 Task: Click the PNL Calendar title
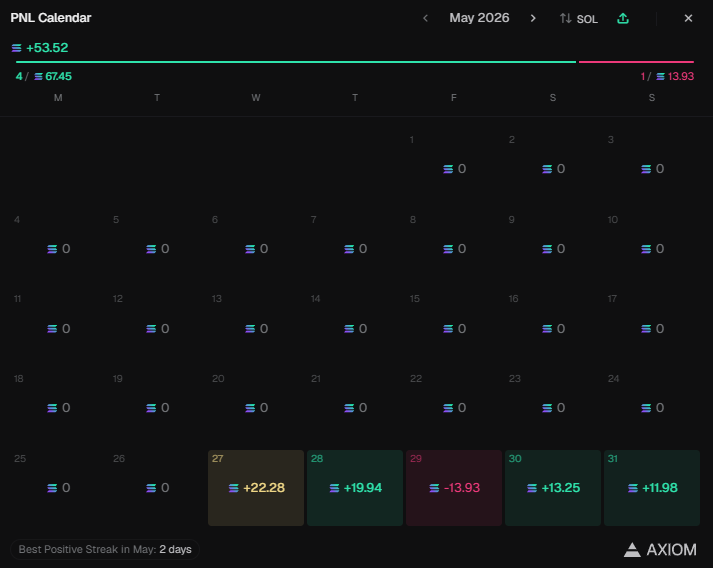[51, 18]
